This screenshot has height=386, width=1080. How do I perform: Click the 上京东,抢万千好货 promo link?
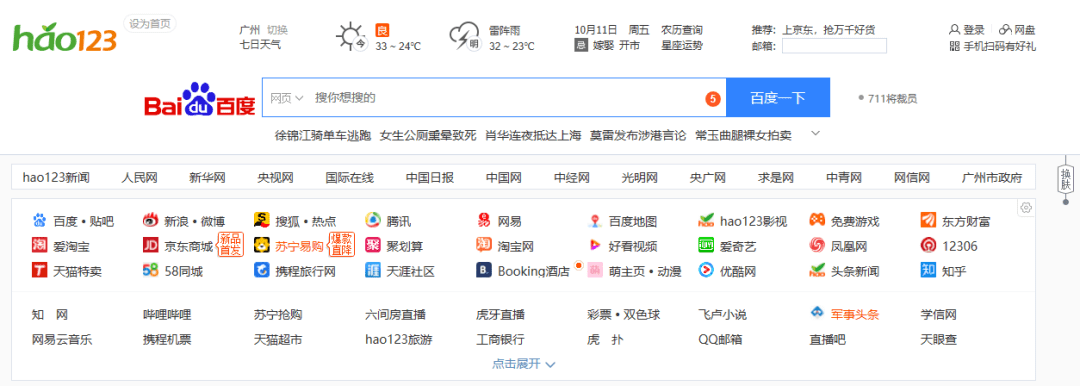pyautogui.click(x=829, y=30)
